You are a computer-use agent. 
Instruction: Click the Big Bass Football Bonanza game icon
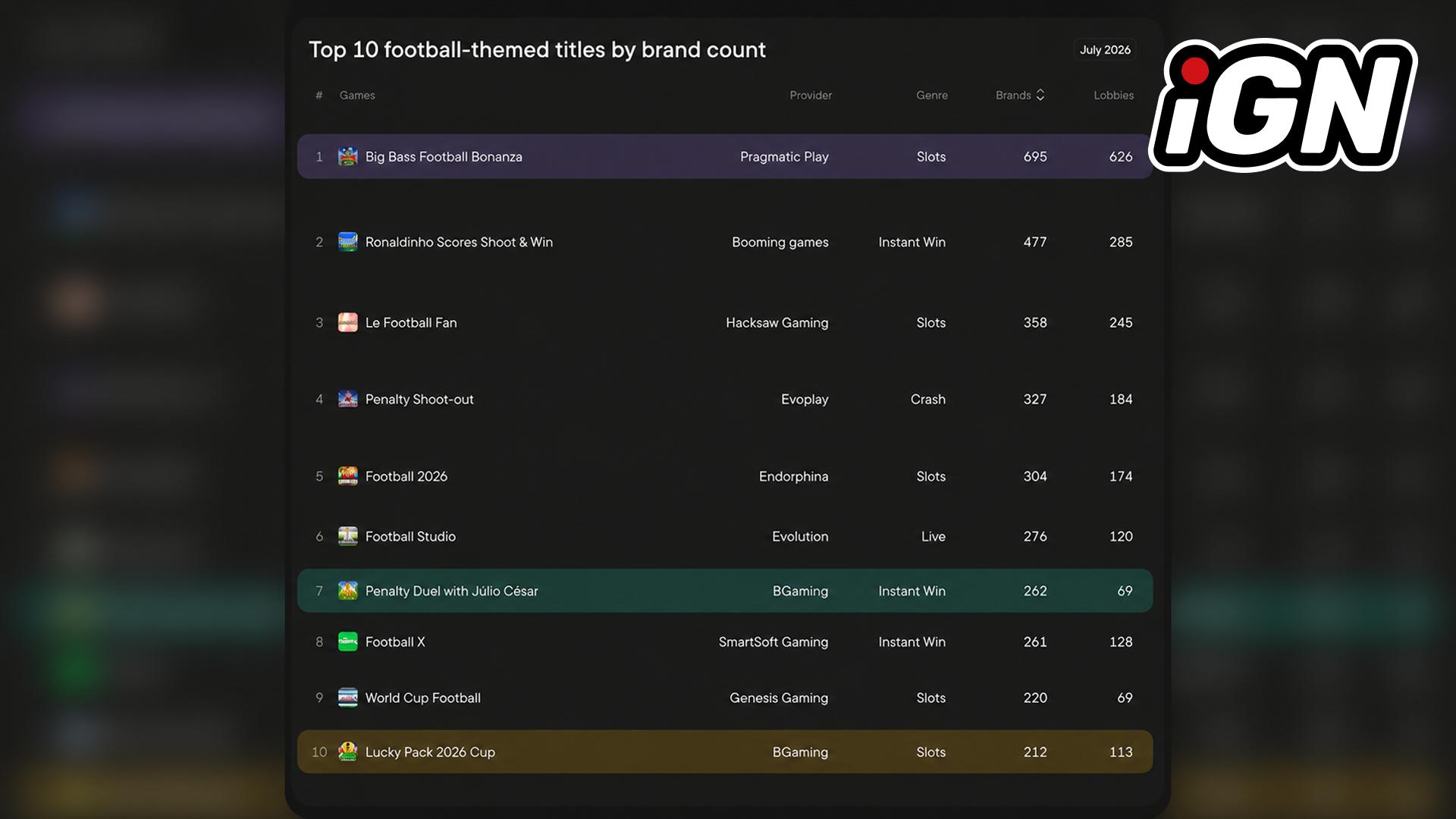pos(347,157)
